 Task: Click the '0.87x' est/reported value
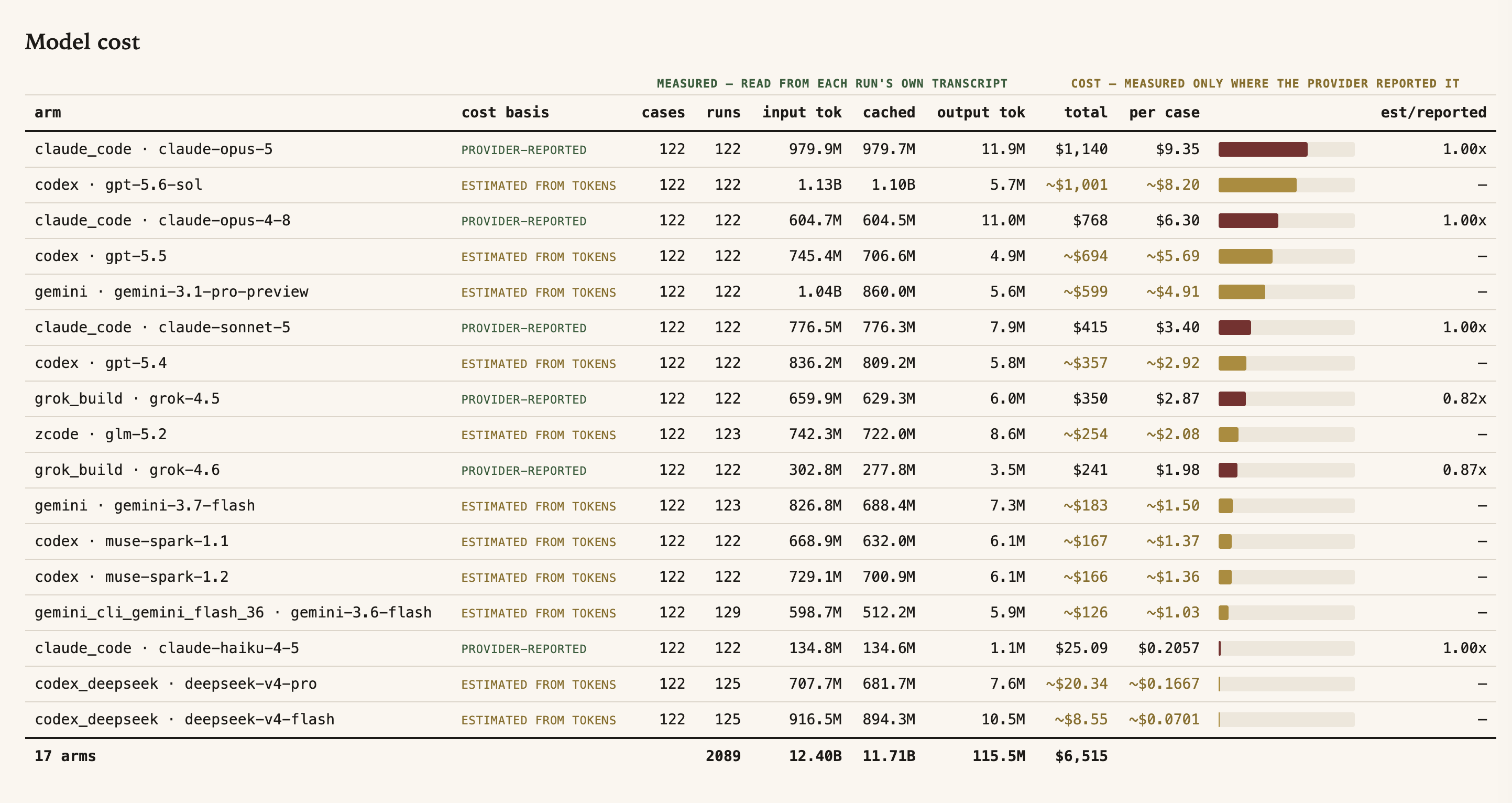pyautogui.click(x=1464, y=470)
